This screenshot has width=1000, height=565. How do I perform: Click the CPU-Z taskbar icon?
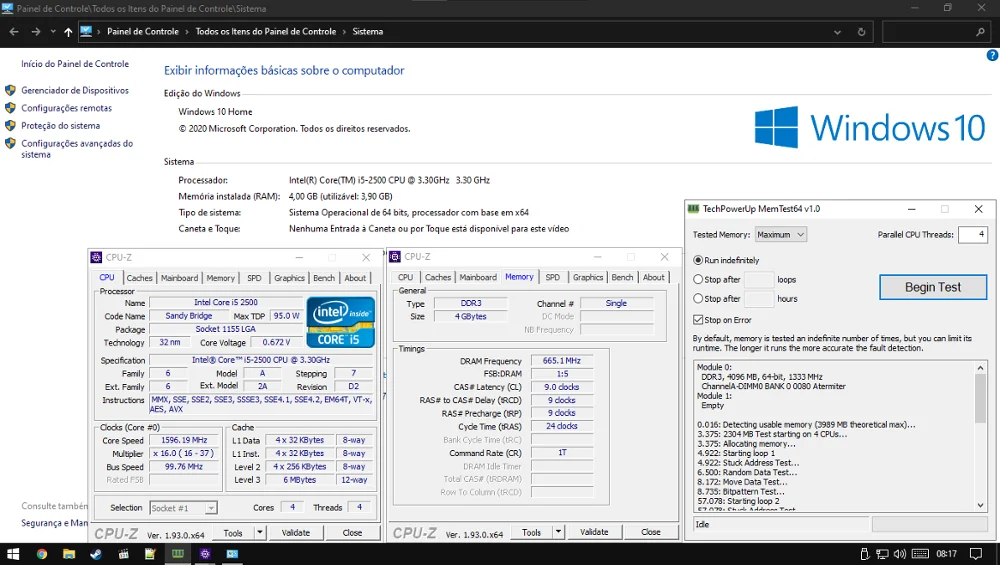pyautogui.click(x=205, y=554)
